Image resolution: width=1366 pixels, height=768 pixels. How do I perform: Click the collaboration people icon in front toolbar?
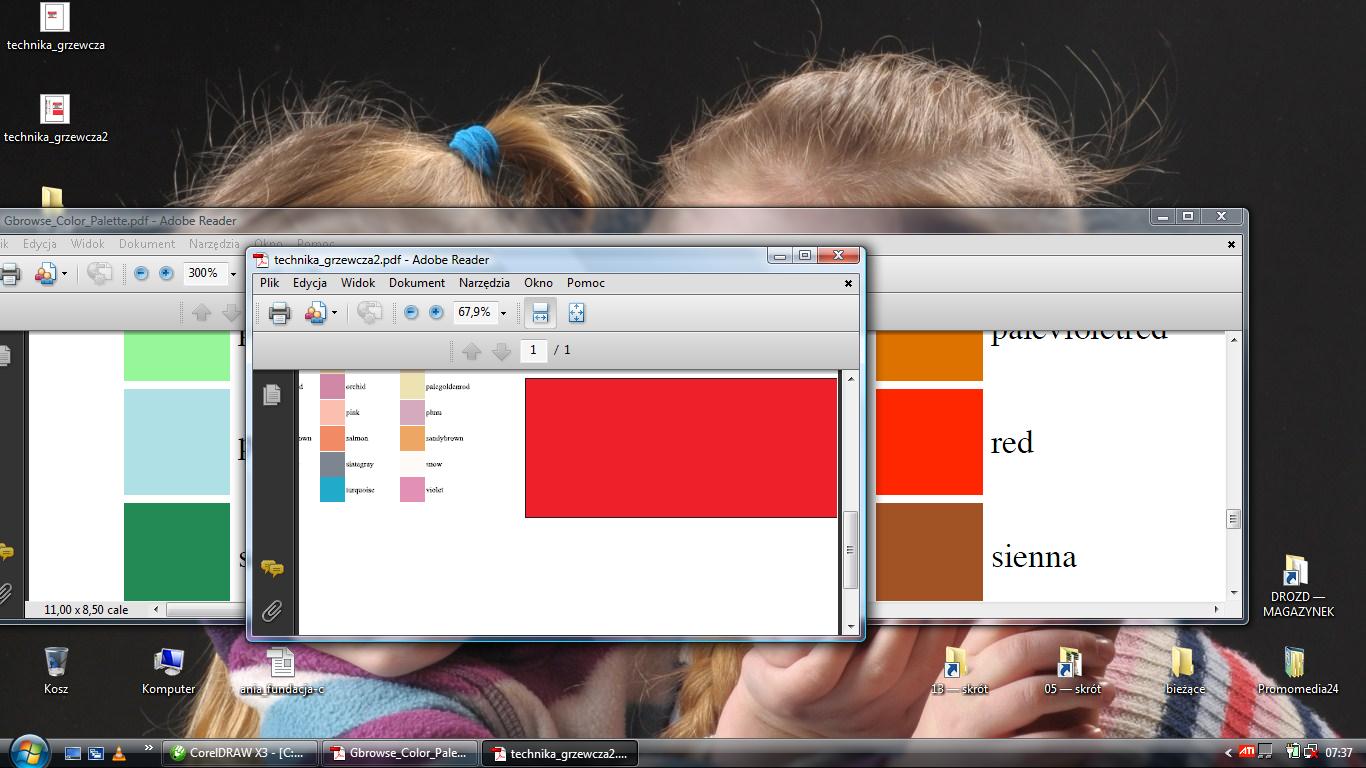[315, 313]
